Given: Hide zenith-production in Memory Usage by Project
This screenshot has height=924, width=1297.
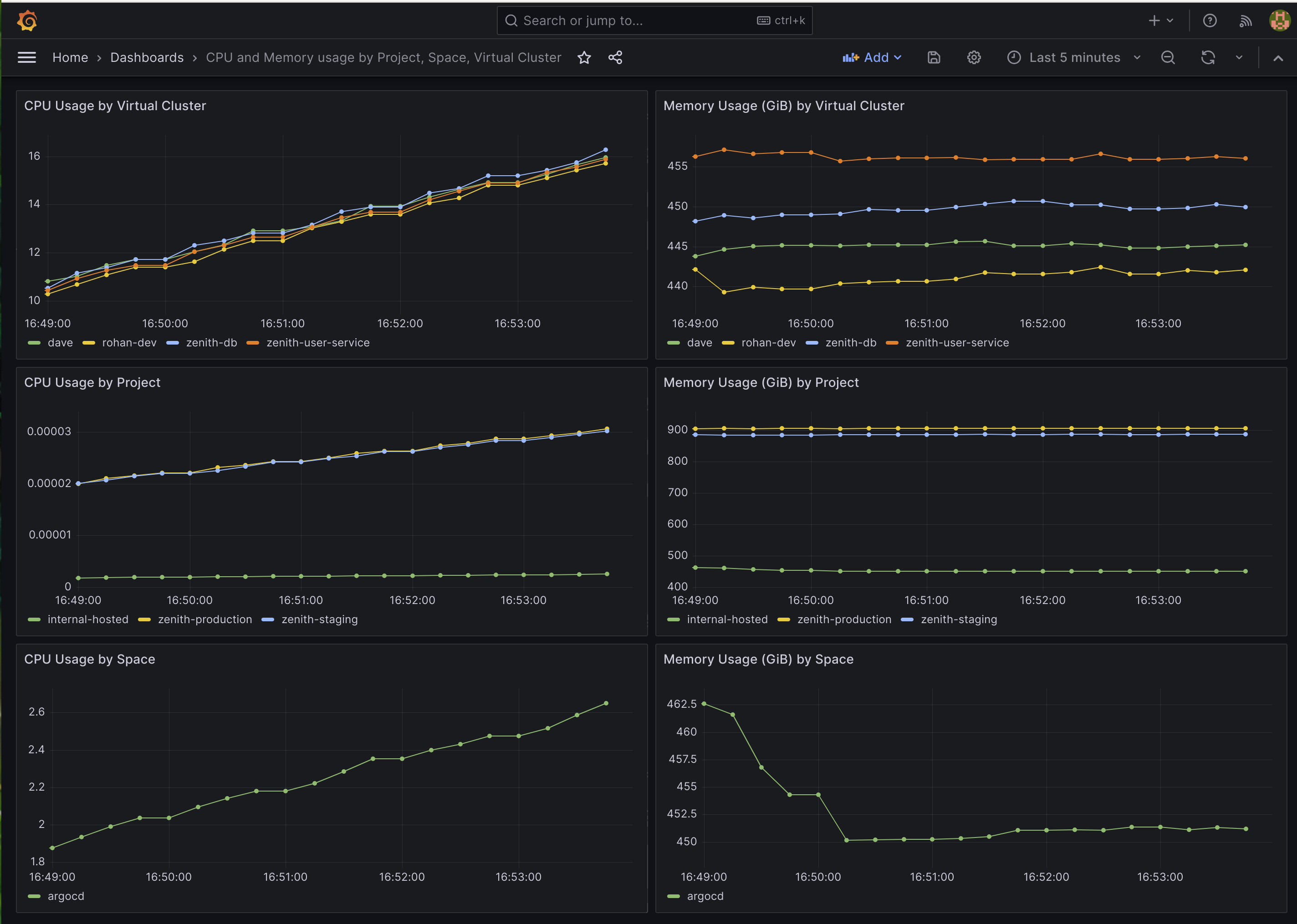Looking at the screenshot, I should [x=845, y=619].
